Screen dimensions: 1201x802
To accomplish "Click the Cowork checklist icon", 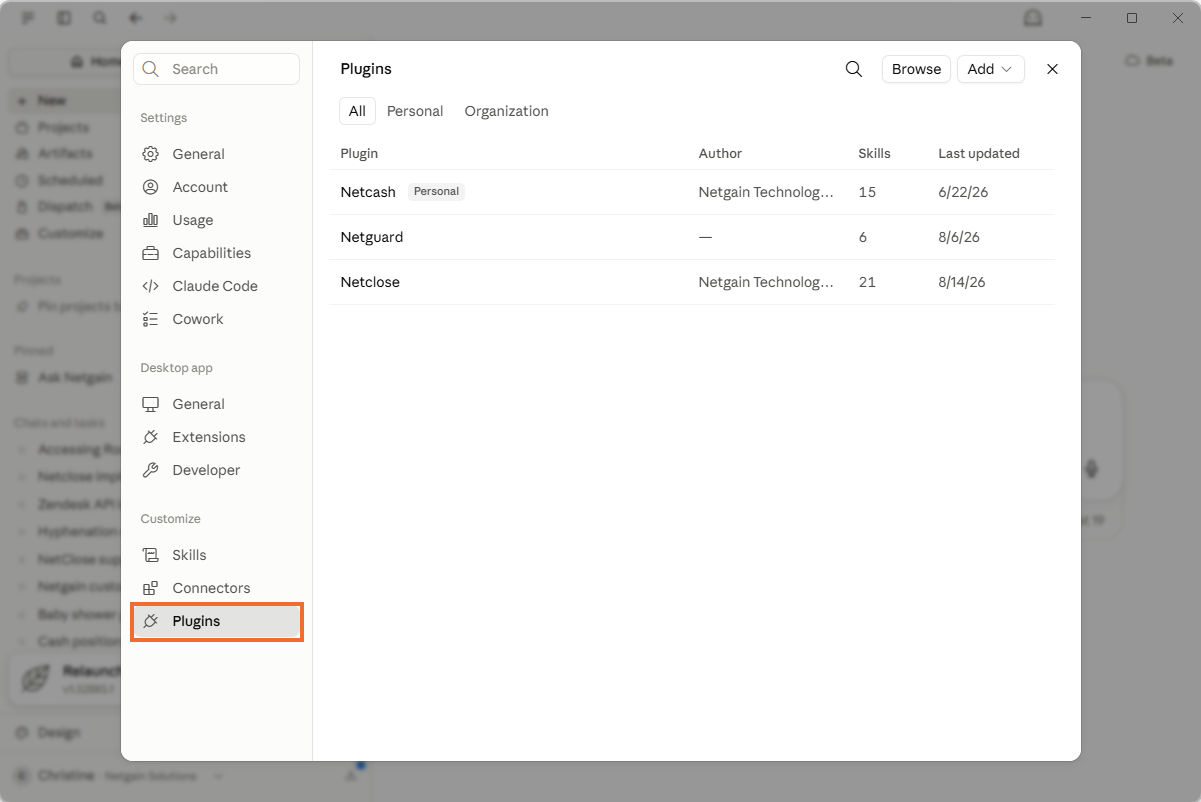I will click(x=151, y=319).
